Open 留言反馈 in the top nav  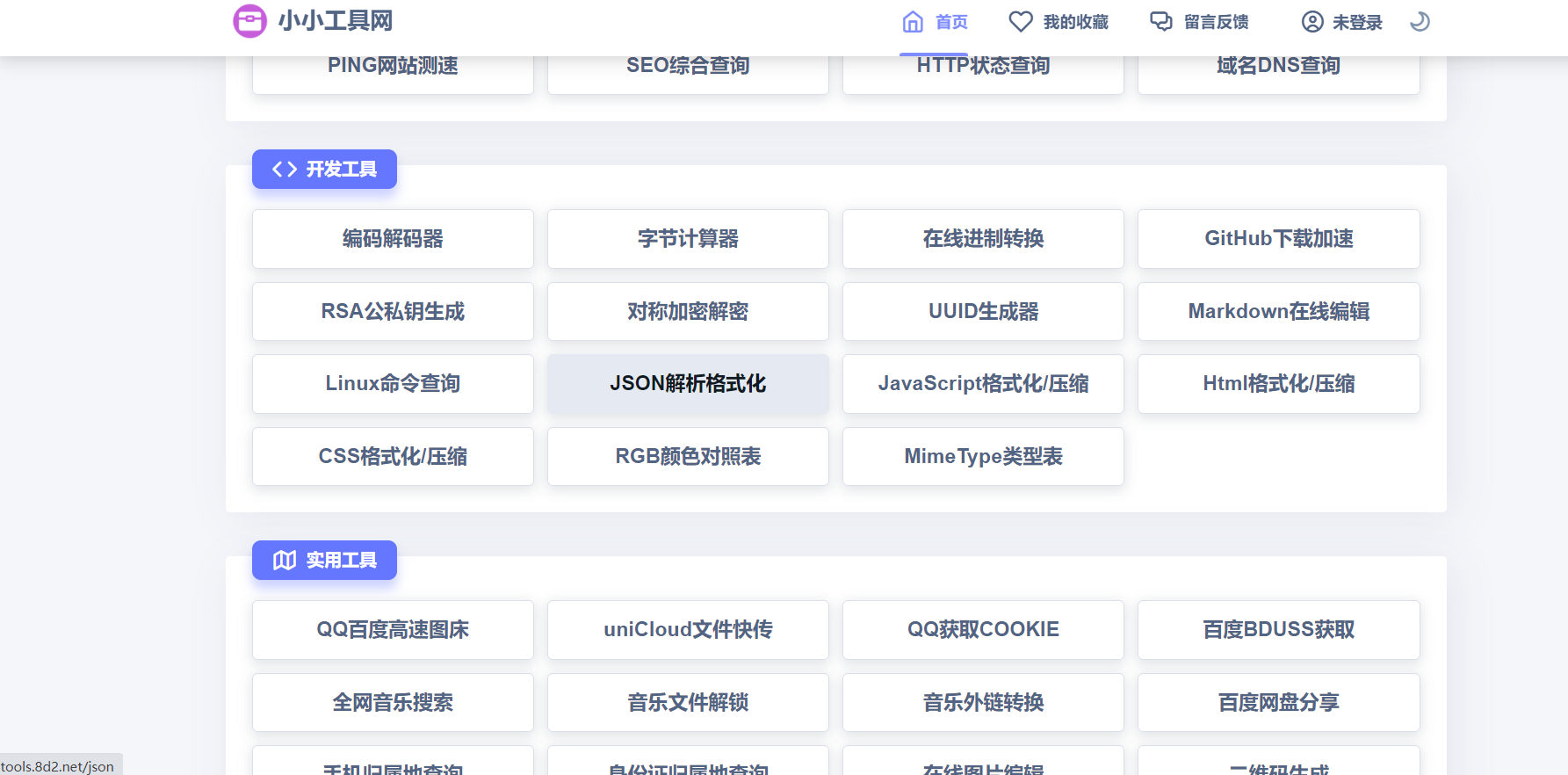(1200, 22)
